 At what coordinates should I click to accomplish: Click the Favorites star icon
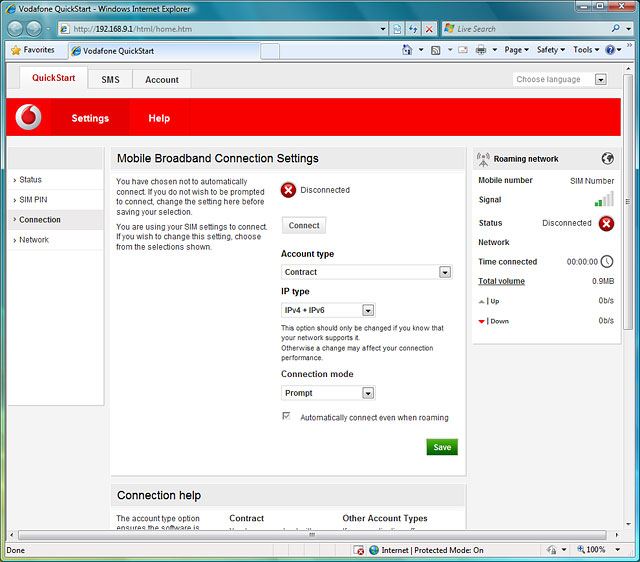pyautogui.click(x=16, y=49)
